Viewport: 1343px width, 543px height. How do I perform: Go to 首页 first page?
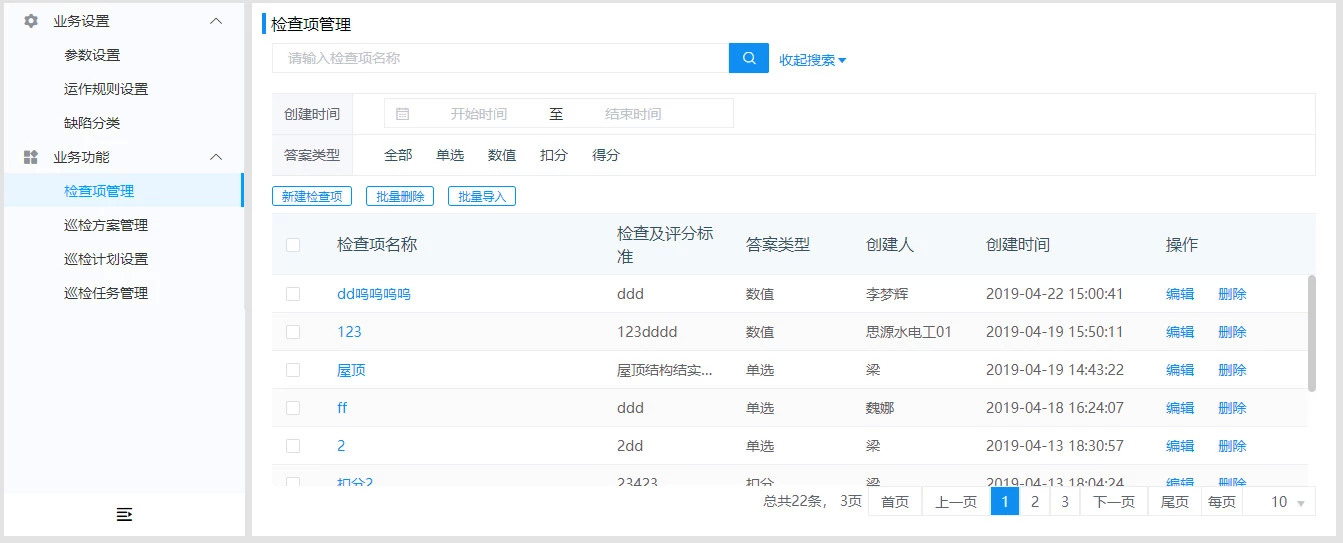coord(895,502)
